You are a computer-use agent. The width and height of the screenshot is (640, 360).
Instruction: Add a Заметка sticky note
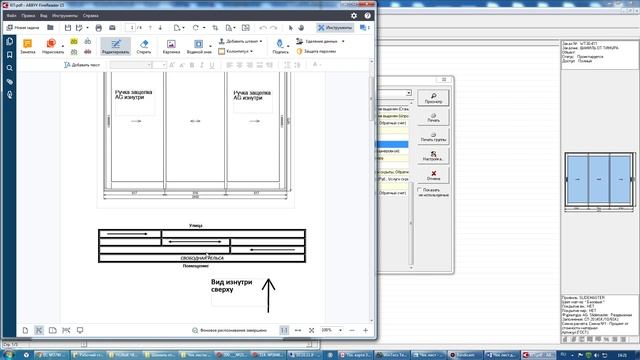27,47
